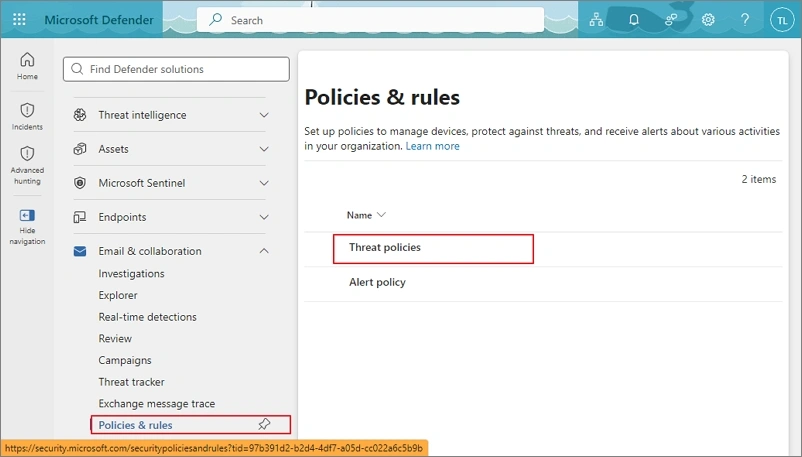Open Exchange message trace
802x457 pixels.
click(157, 403)
